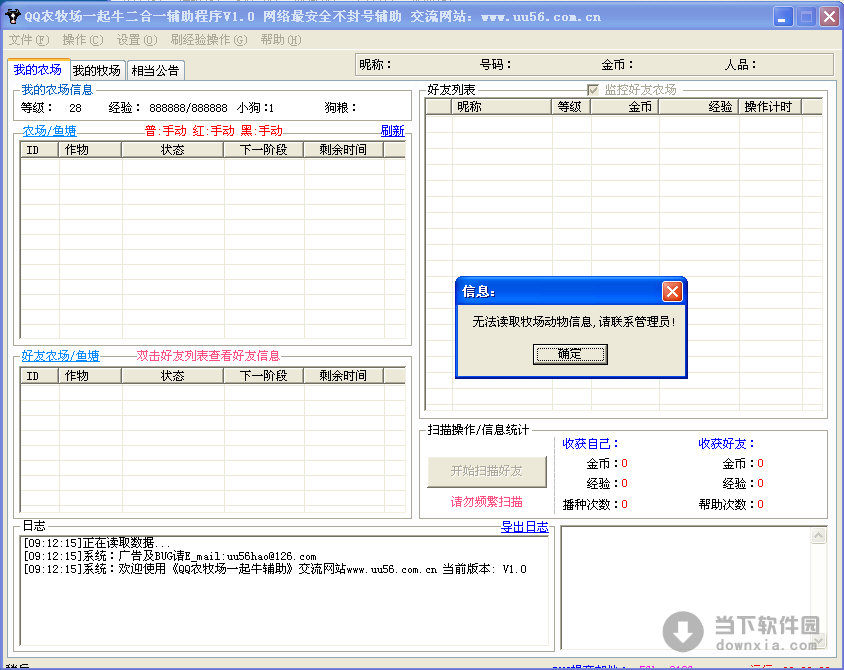Open the 农场/鱼塘 link

tap(50, 131)
